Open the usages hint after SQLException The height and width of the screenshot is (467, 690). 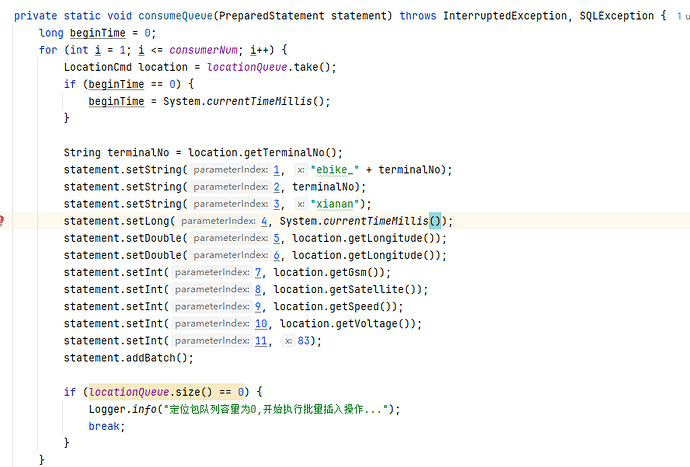tap(679, 17)
